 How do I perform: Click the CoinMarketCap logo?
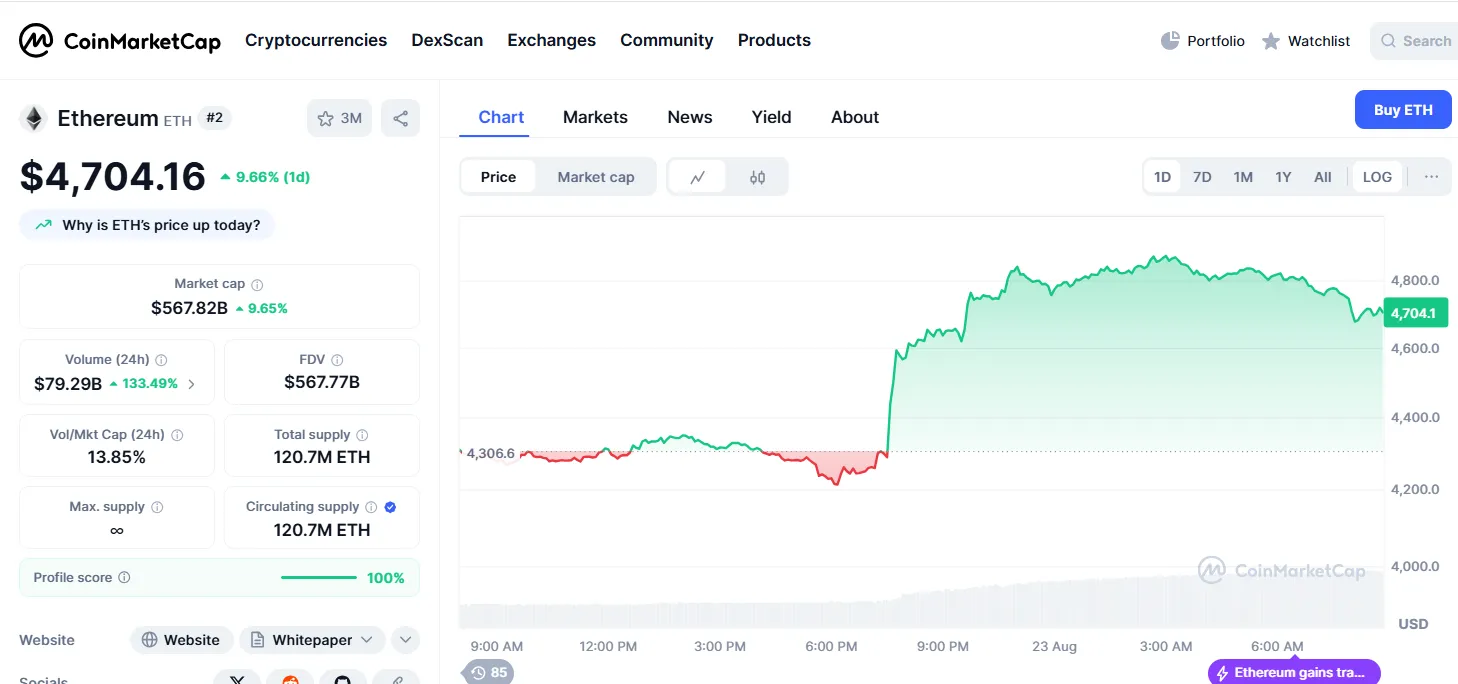pyautogui.click(x=120, y=41)
